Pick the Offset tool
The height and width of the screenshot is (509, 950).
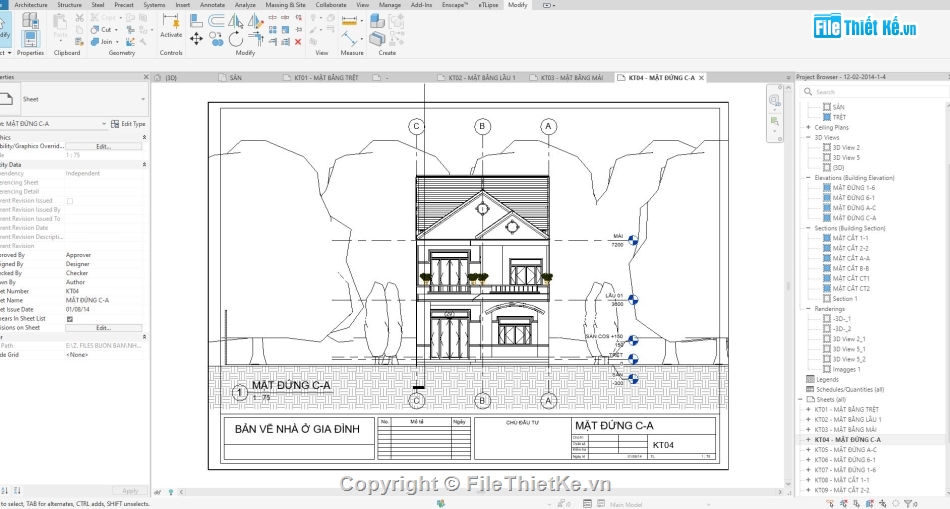216,21
